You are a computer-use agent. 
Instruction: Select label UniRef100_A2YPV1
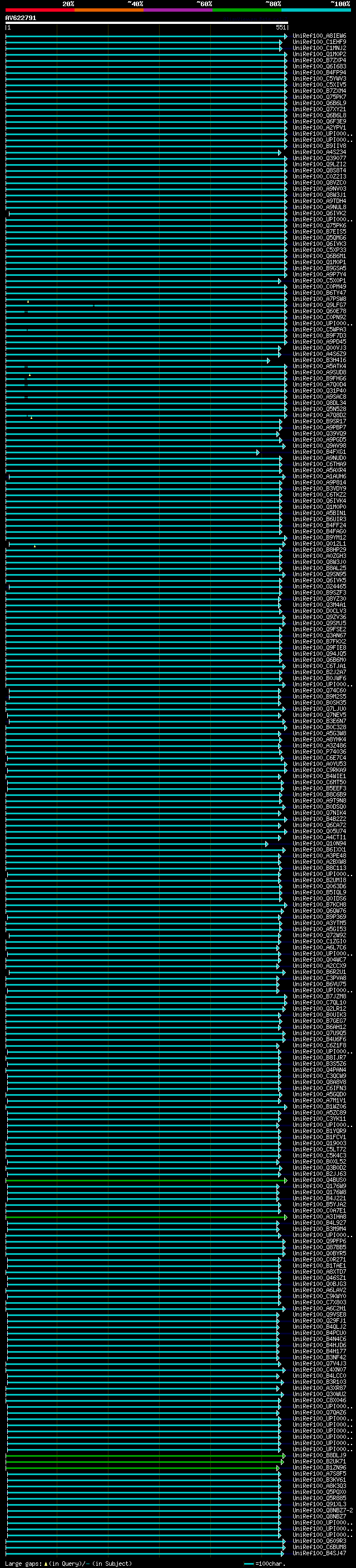click(319, 128)
